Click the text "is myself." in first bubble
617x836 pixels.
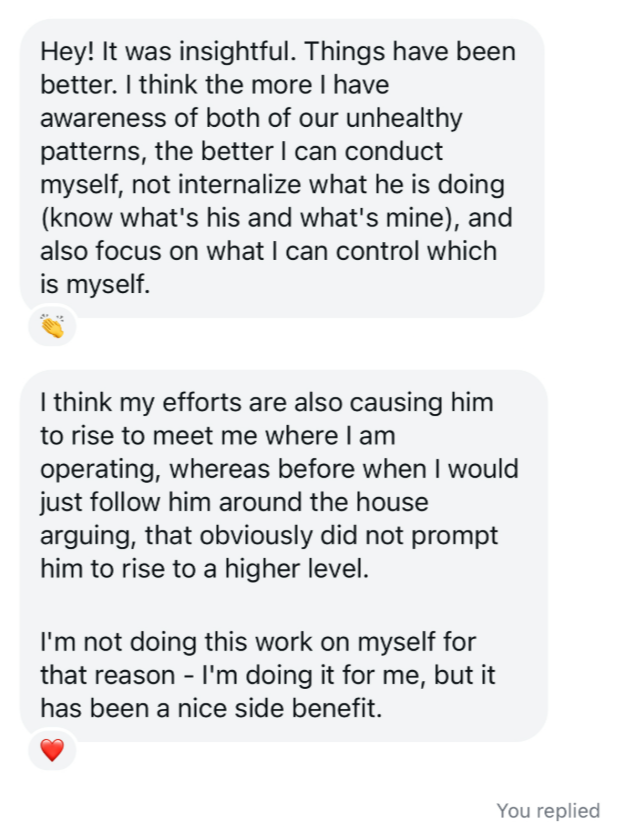[x=95, y=283]
